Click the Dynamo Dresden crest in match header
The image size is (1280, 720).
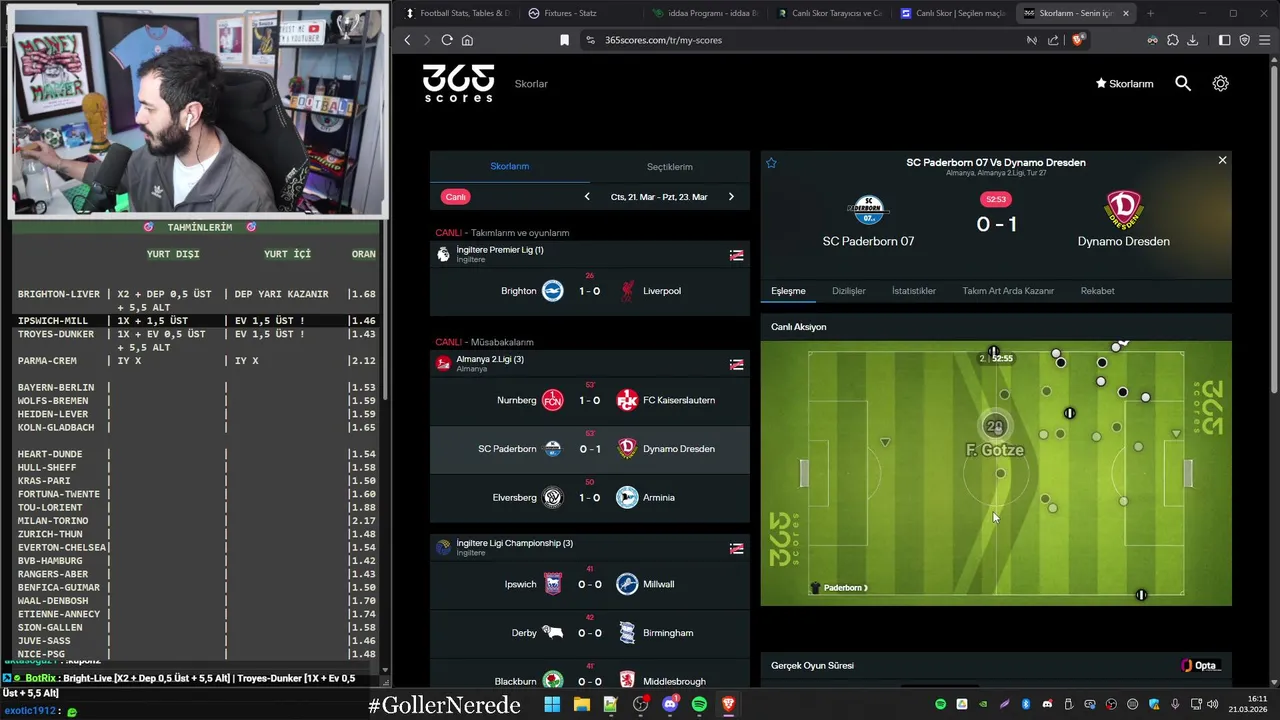coord(1124,210)
